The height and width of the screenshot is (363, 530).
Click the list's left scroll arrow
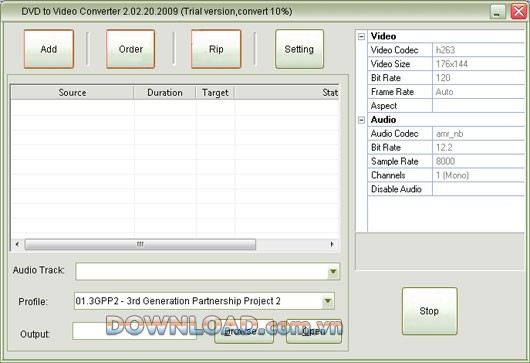pos(17,244)
